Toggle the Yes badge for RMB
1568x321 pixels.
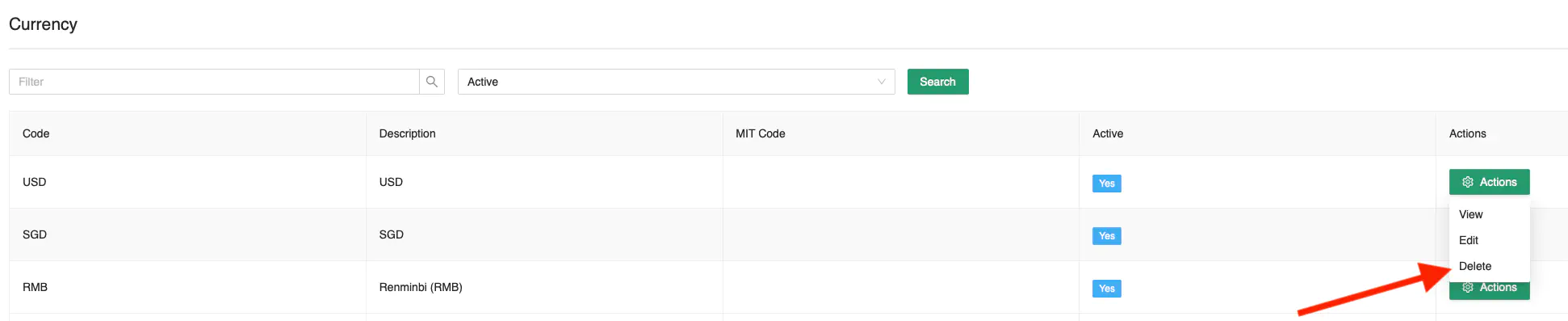pyautogui.click(x=1107, y=289)
